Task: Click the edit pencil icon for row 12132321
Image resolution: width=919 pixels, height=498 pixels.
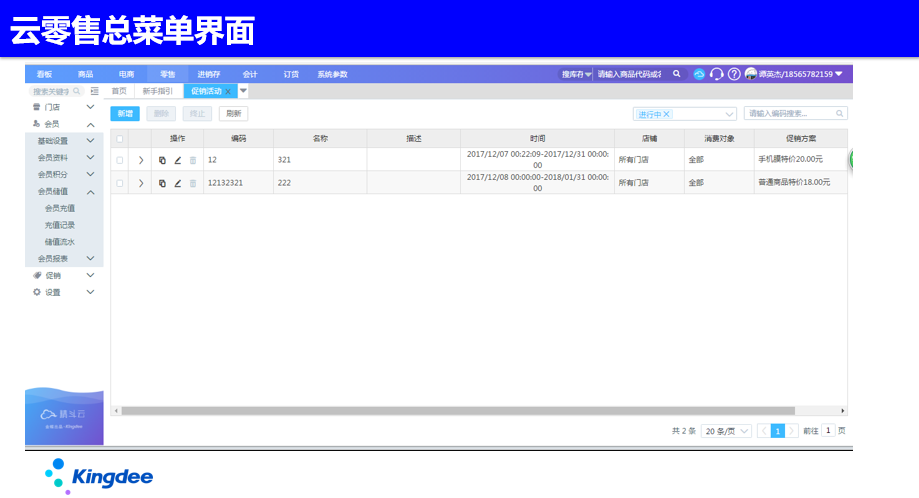Action: coord(177,183)
